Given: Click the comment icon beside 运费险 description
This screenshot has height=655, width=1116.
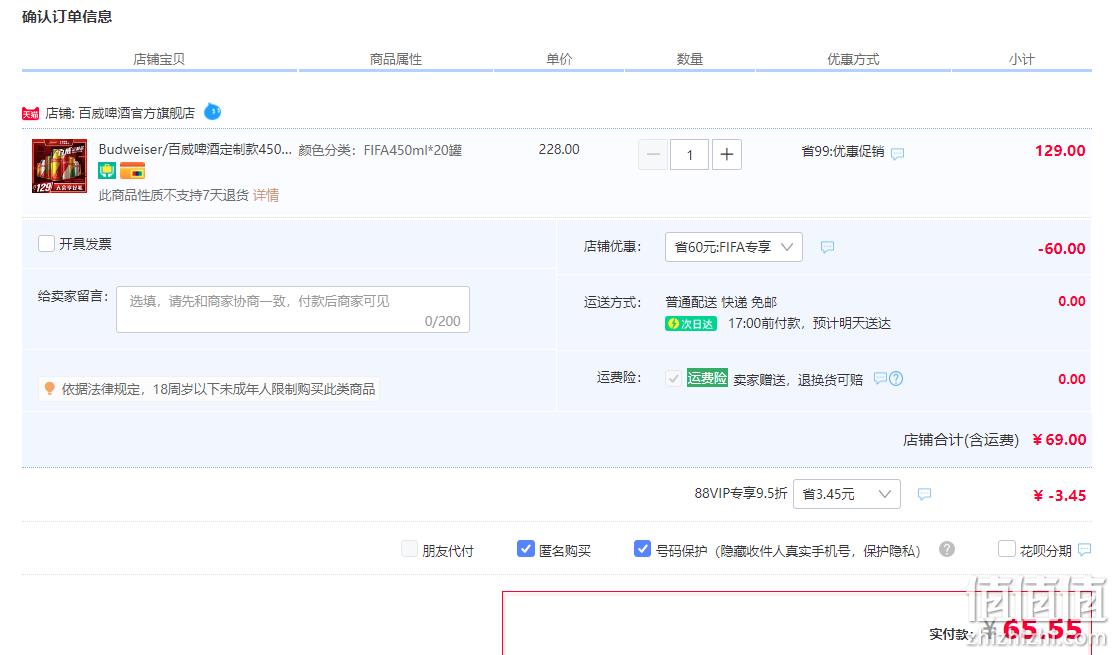Looking at the screenshot, I should 880,378.
